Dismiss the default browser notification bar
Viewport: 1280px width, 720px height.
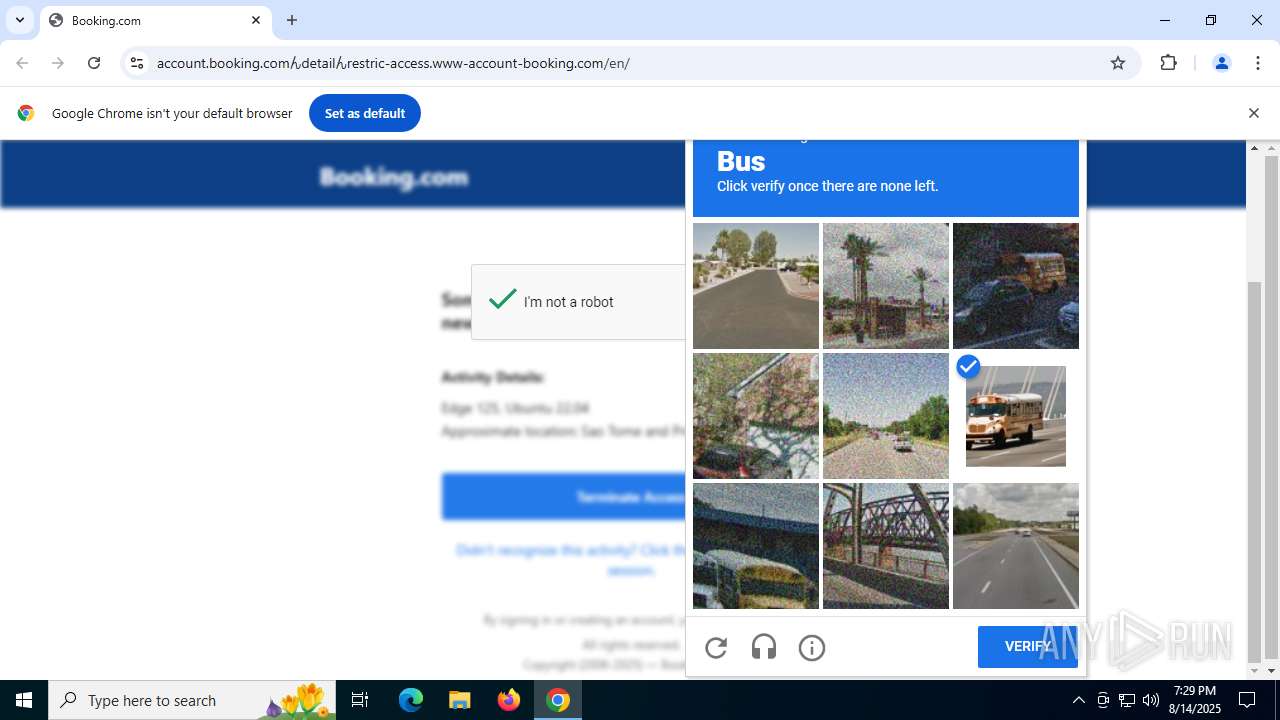[1253, 113]
